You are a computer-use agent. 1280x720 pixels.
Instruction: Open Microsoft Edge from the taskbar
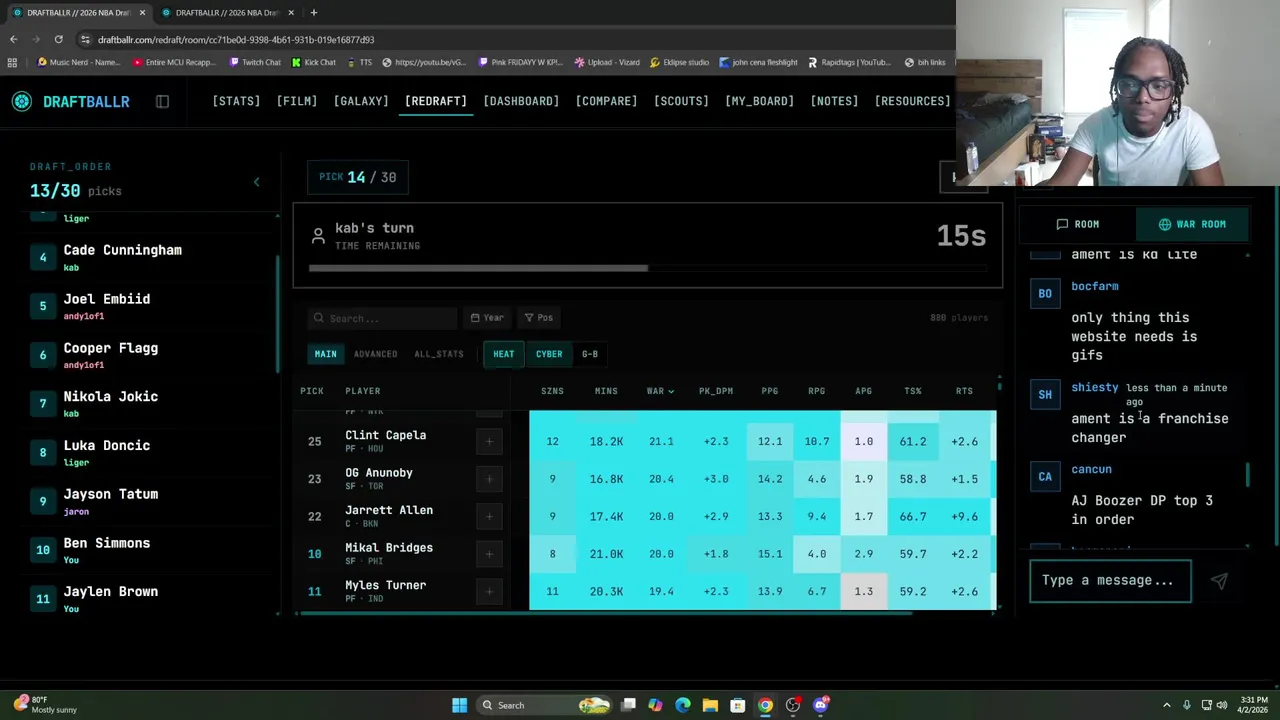[682, 705]
